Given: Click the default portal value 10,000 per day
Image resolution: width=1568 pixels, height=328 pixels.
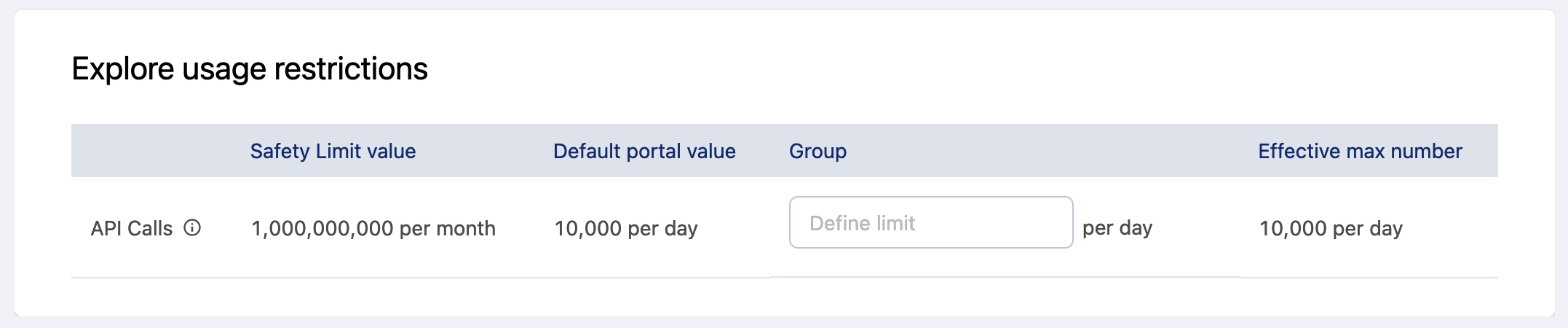Looking at the screenshot, I should 626,229.
